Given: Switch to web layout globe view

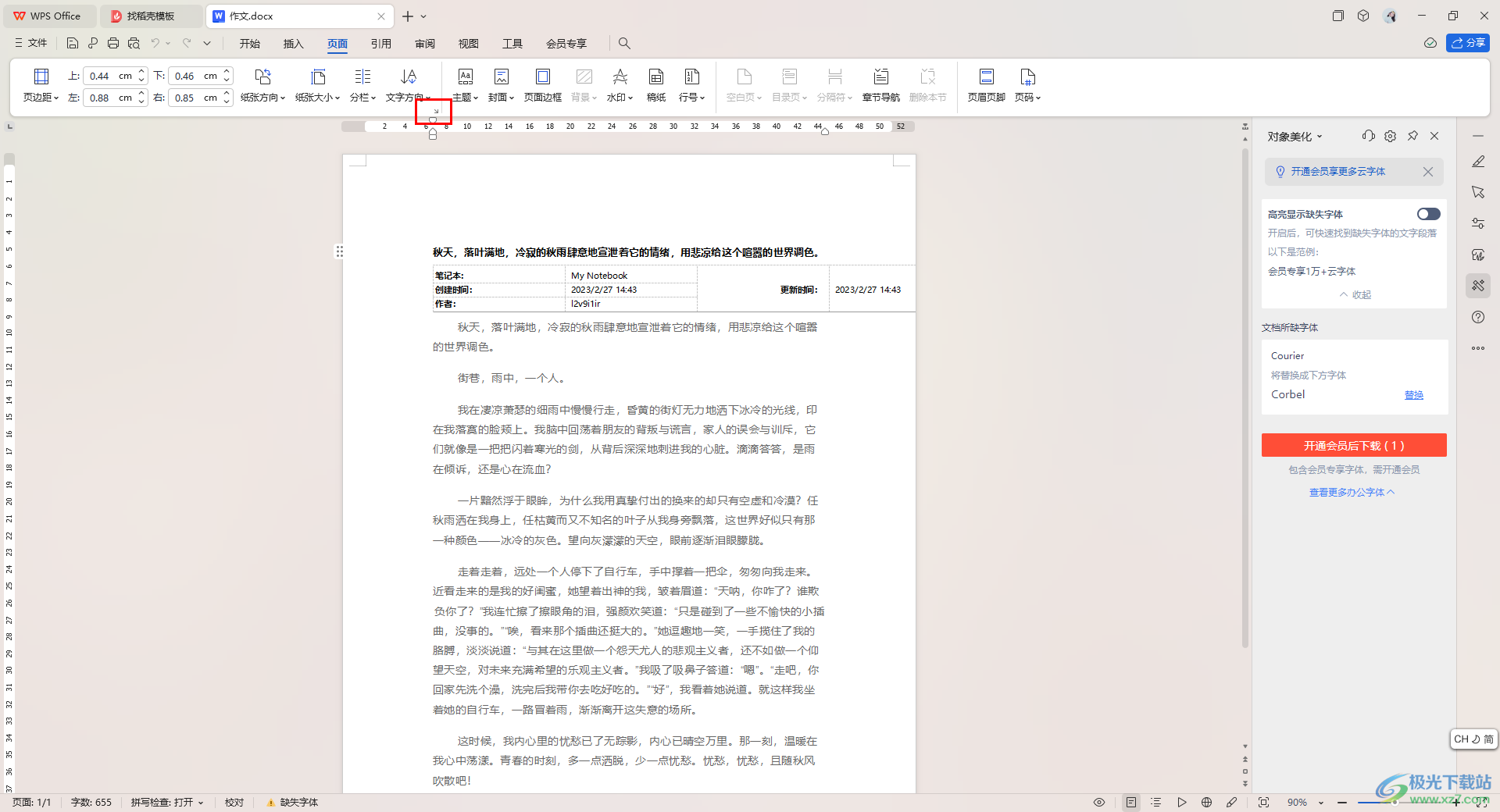Looking at the screenshot, I should click(x=1206, y=802).
